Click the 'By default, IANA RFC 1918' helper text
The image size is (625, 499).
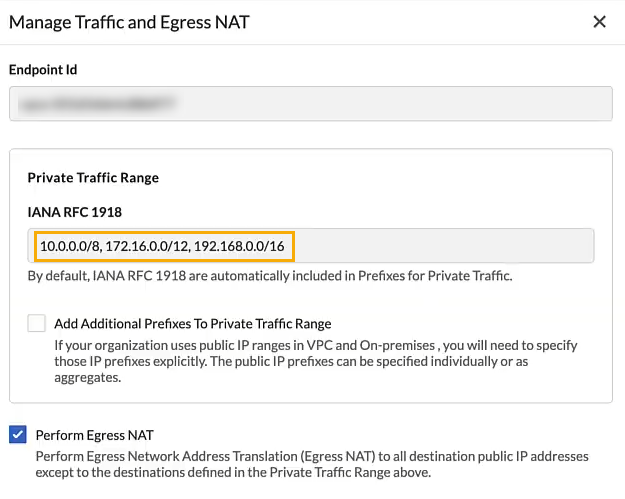(x=269, y=275)
